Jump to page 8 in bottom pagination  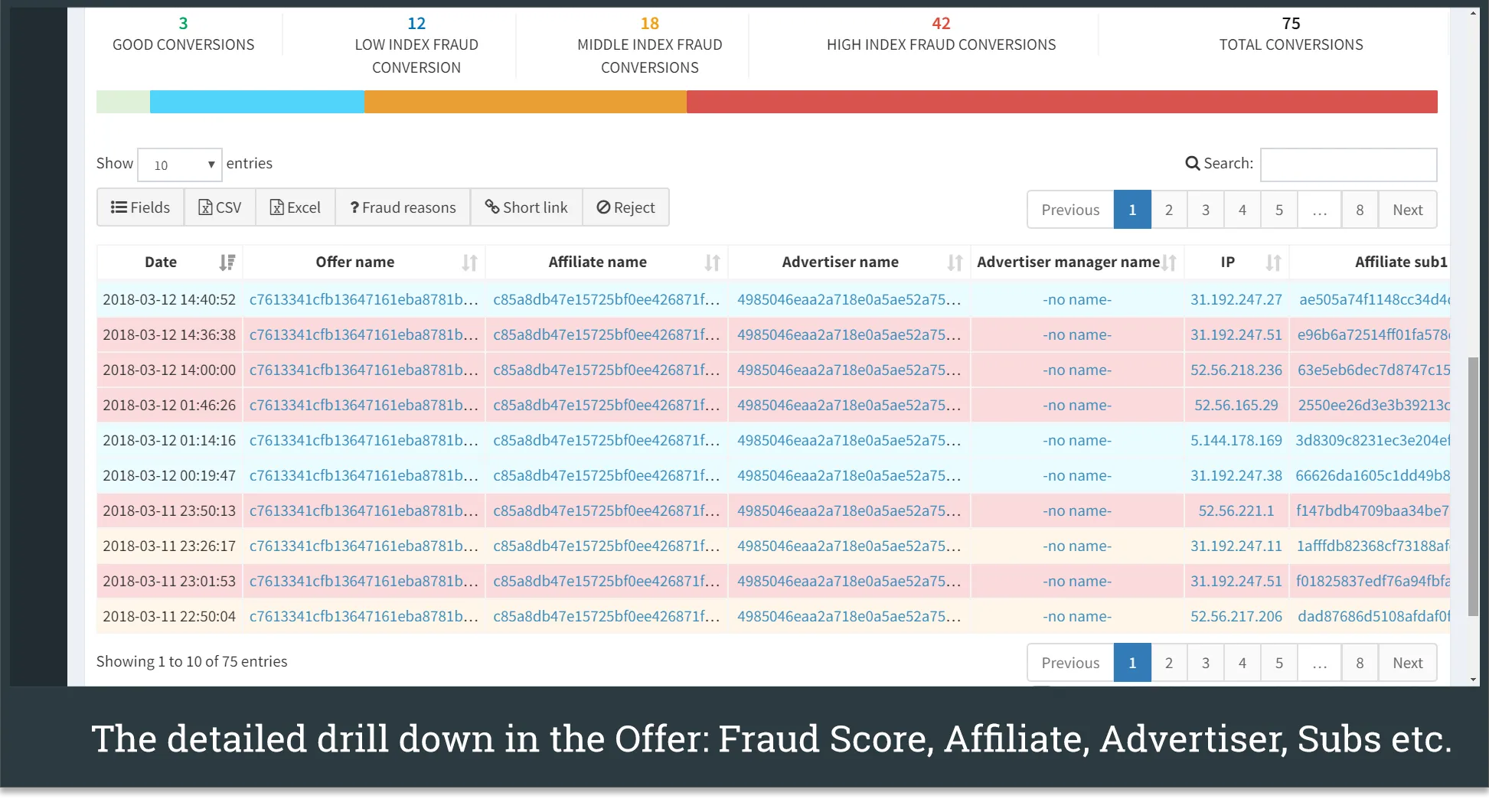(1360, 663)
